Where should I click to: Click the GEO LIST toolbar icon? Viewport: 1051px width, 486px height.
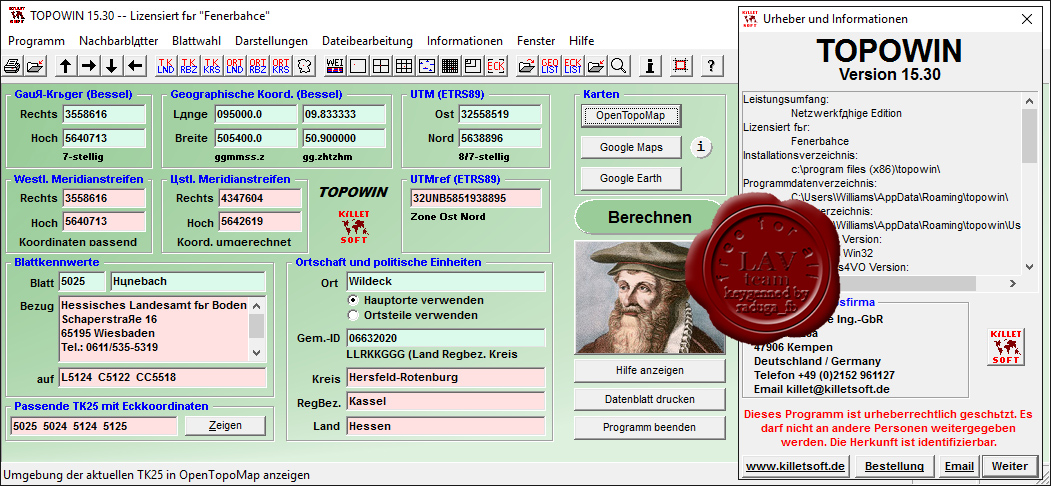[550, 66]
